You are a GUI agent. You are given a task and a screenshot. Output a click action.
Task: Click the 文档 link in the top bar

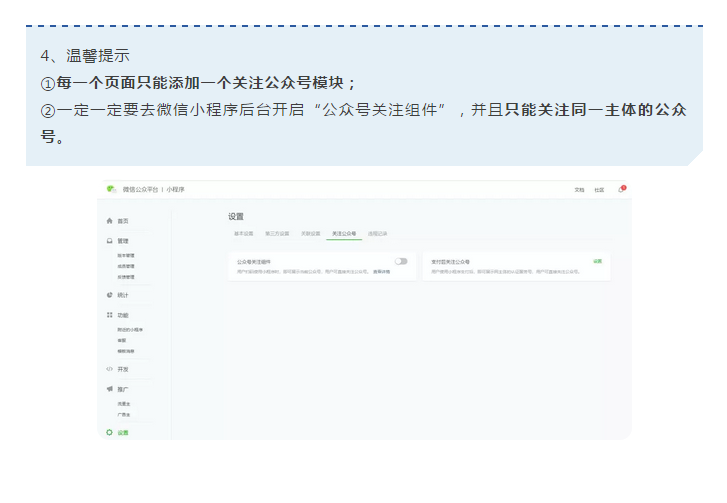[x=580, y=190]
